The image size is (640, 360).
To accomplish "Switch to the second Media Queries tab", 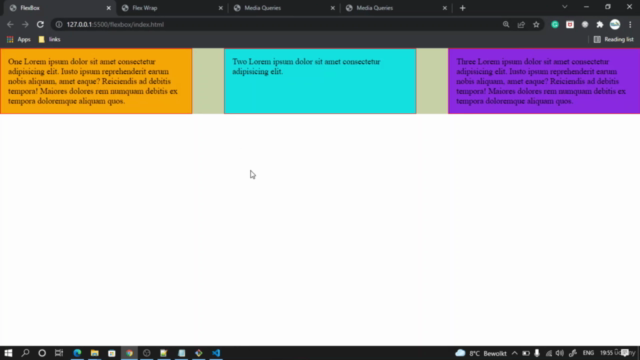I will point(396,8).
